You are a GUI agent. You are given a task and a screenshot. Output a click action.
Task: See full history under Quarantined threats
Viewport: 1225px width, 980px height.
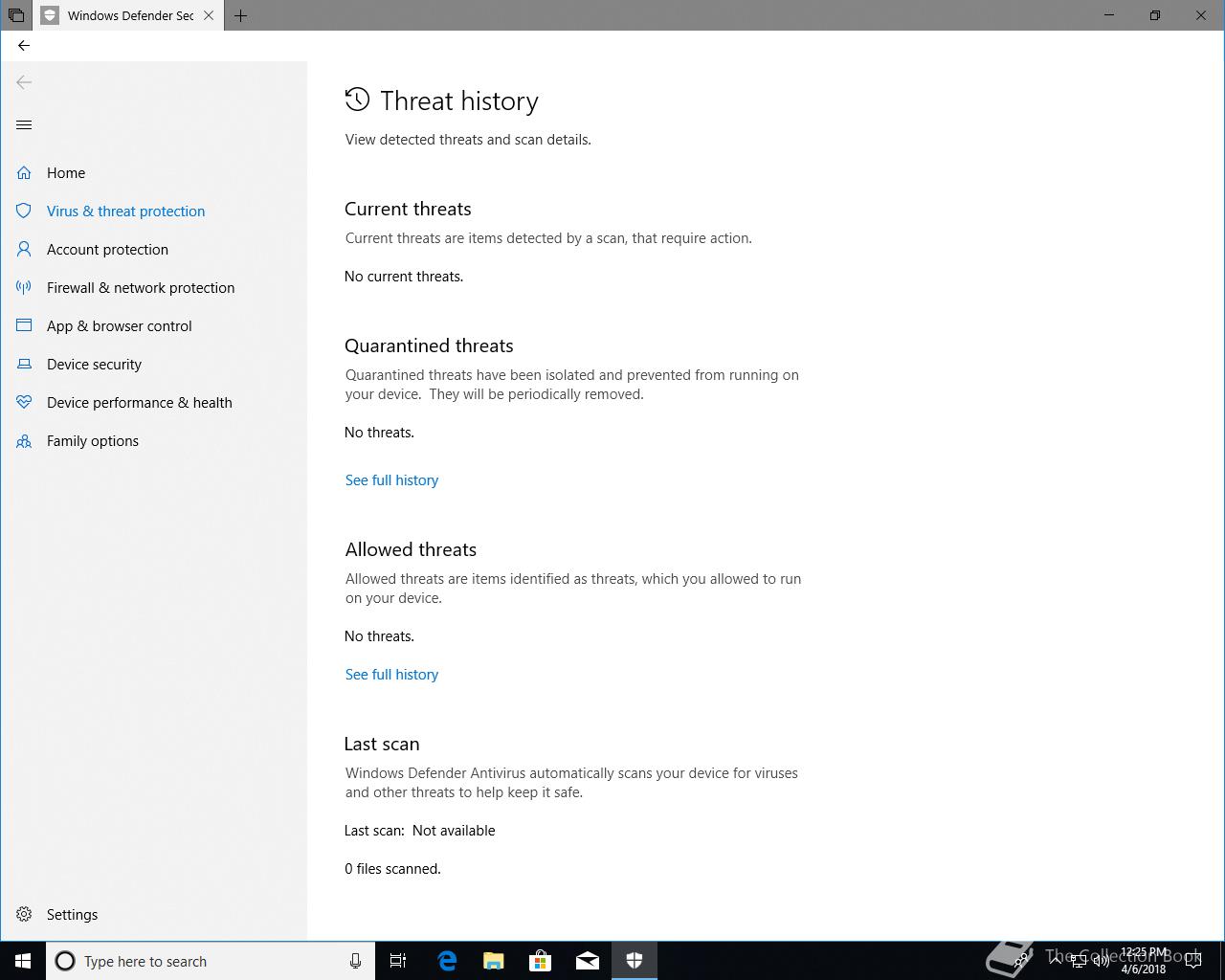click(x=391, y=480)
